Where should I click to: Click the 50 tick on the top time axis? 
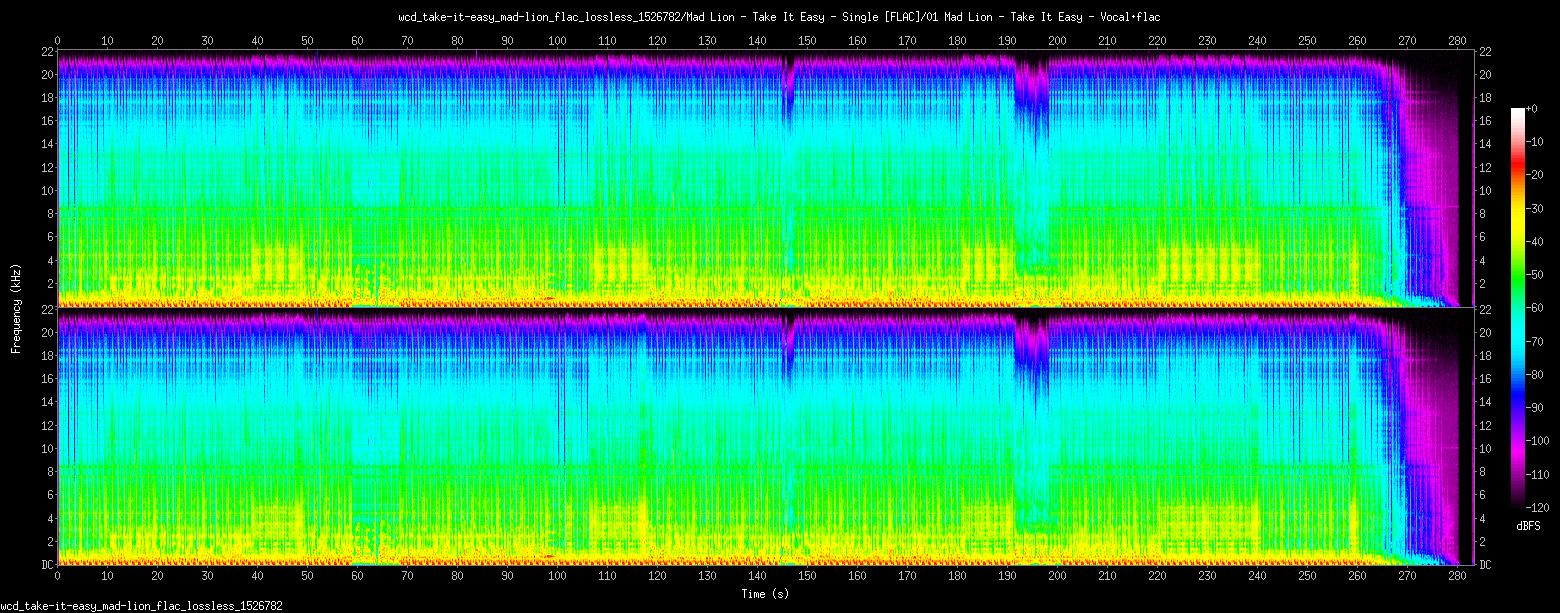point(307,41)
